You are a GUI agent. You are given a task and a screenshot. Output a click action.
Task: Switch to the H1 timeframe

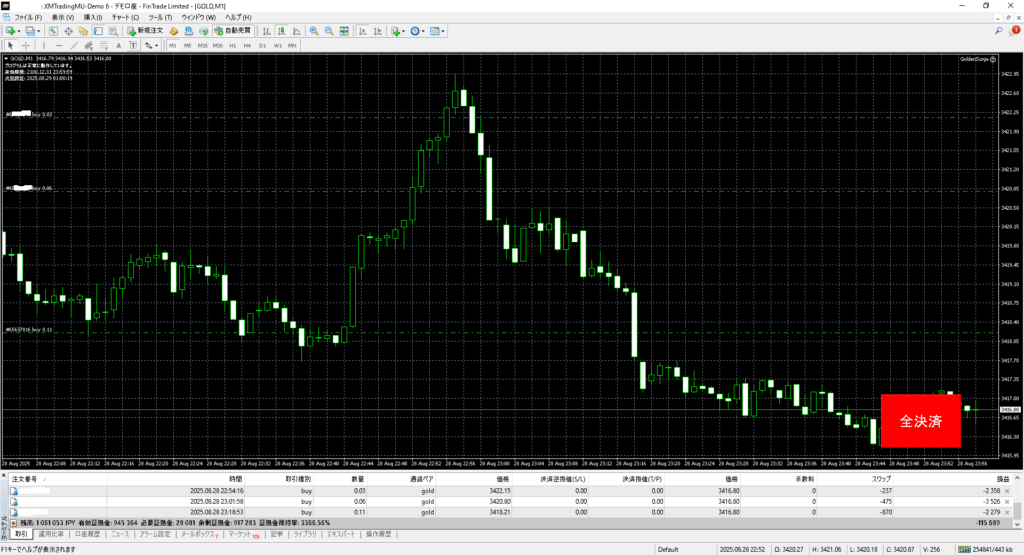[x=233, y=45]
